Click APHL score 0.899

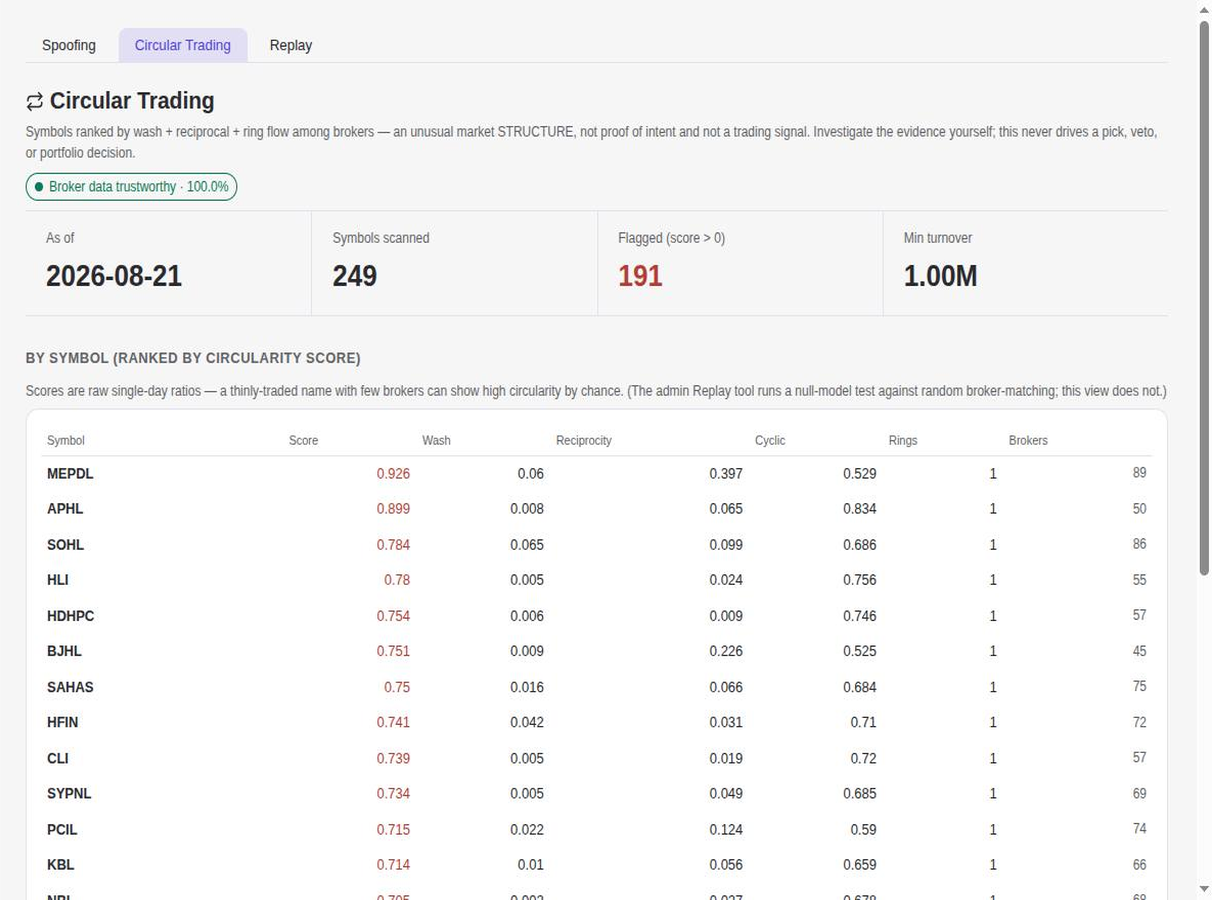(x=393, y=509)
